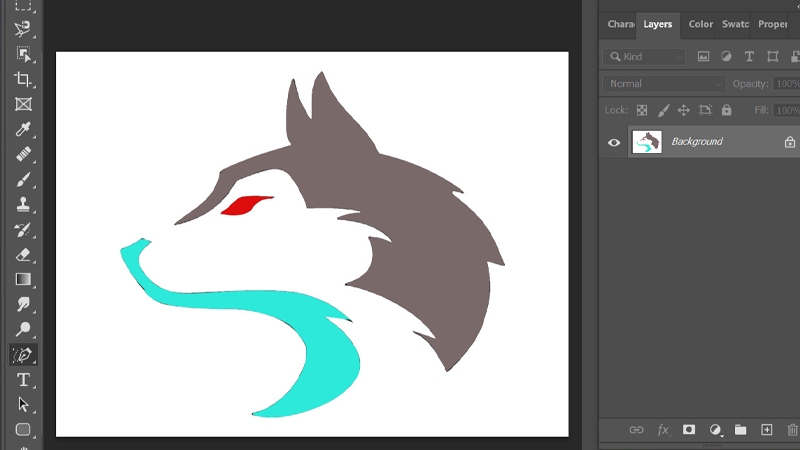Select the Healing Brush tool

(x=23, y=154)
